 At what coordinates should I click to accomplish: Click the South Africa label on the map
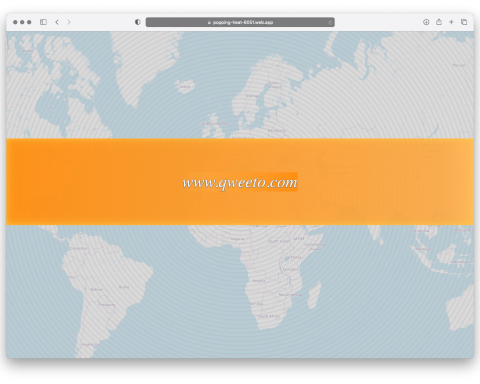click(269, 316)
